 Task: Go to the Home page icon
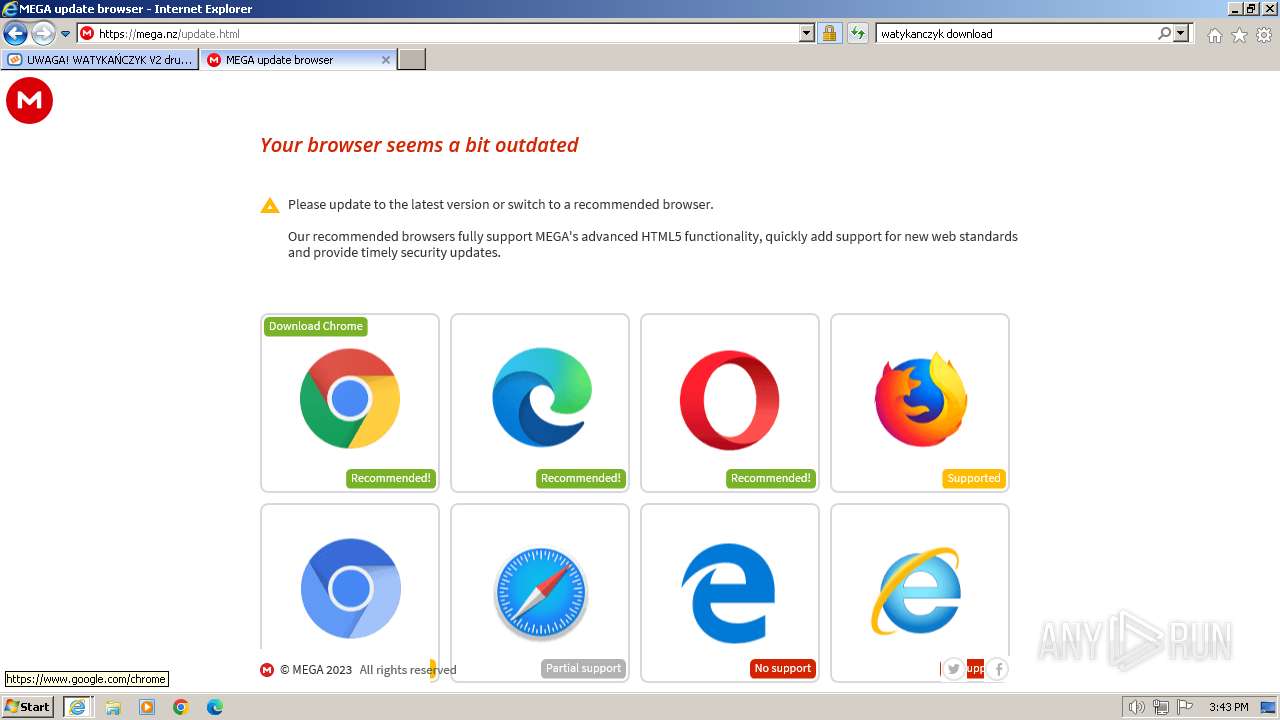point(1214,35)
